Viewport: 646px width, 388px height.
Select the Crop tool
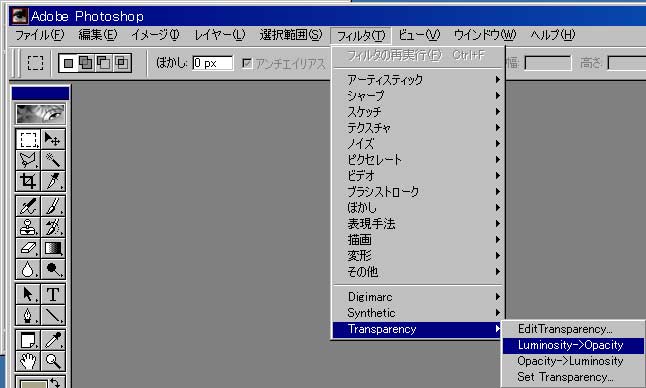pos(28,181)
